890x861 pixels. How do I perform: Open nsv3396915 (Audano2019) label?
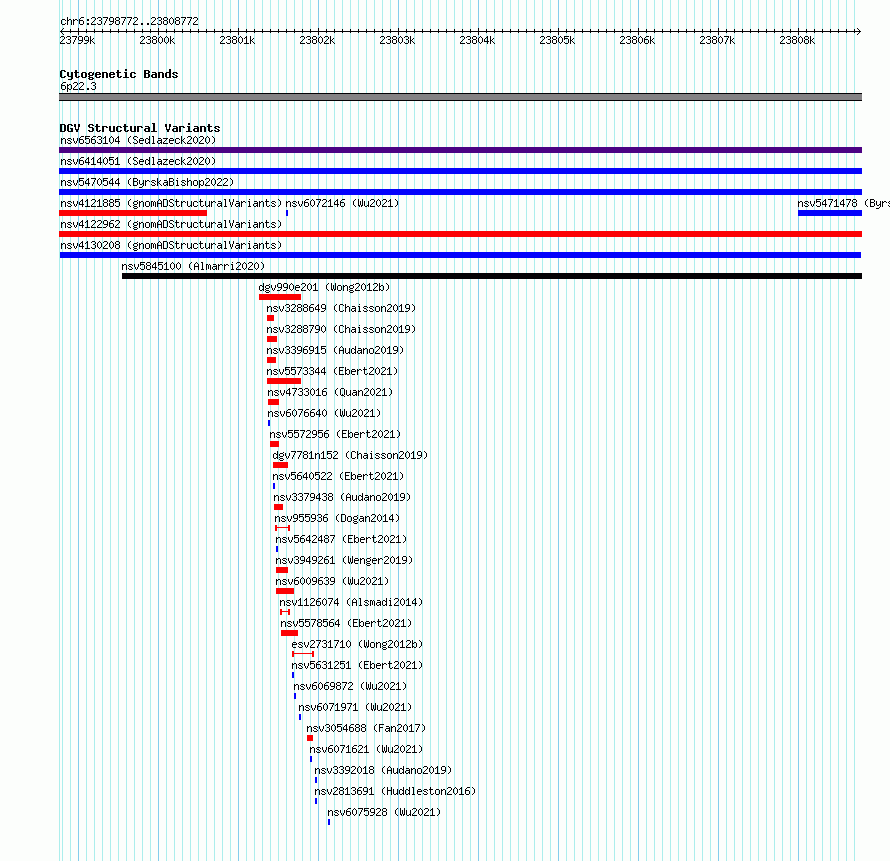coord(335,350)
